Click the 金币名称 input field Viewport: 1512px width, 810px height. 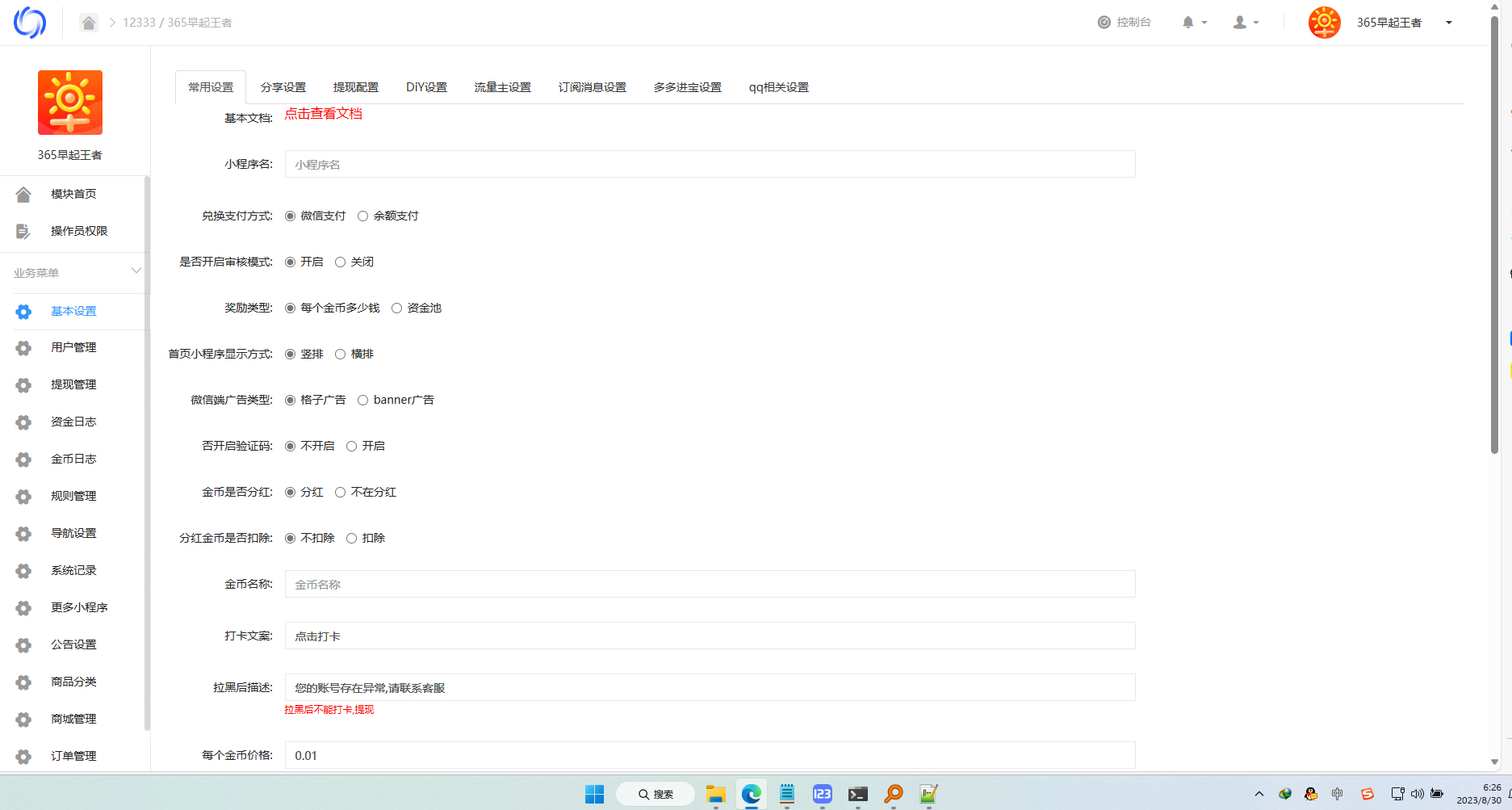click(710, 584)
